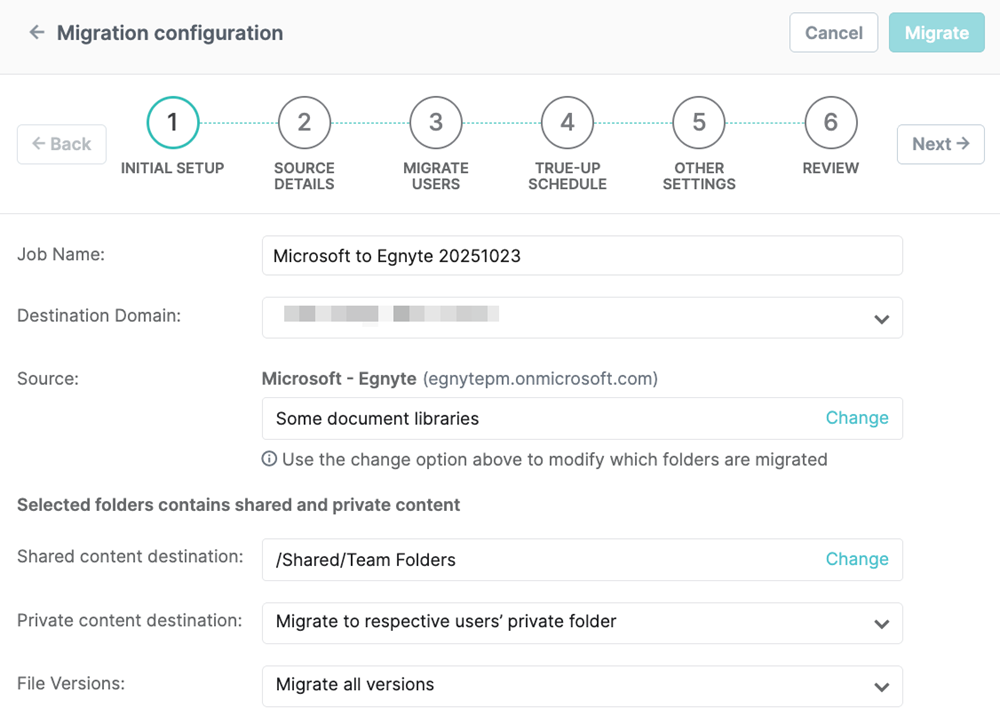
Task: Open Private content destination dropdown
Action: coord(881,623)
